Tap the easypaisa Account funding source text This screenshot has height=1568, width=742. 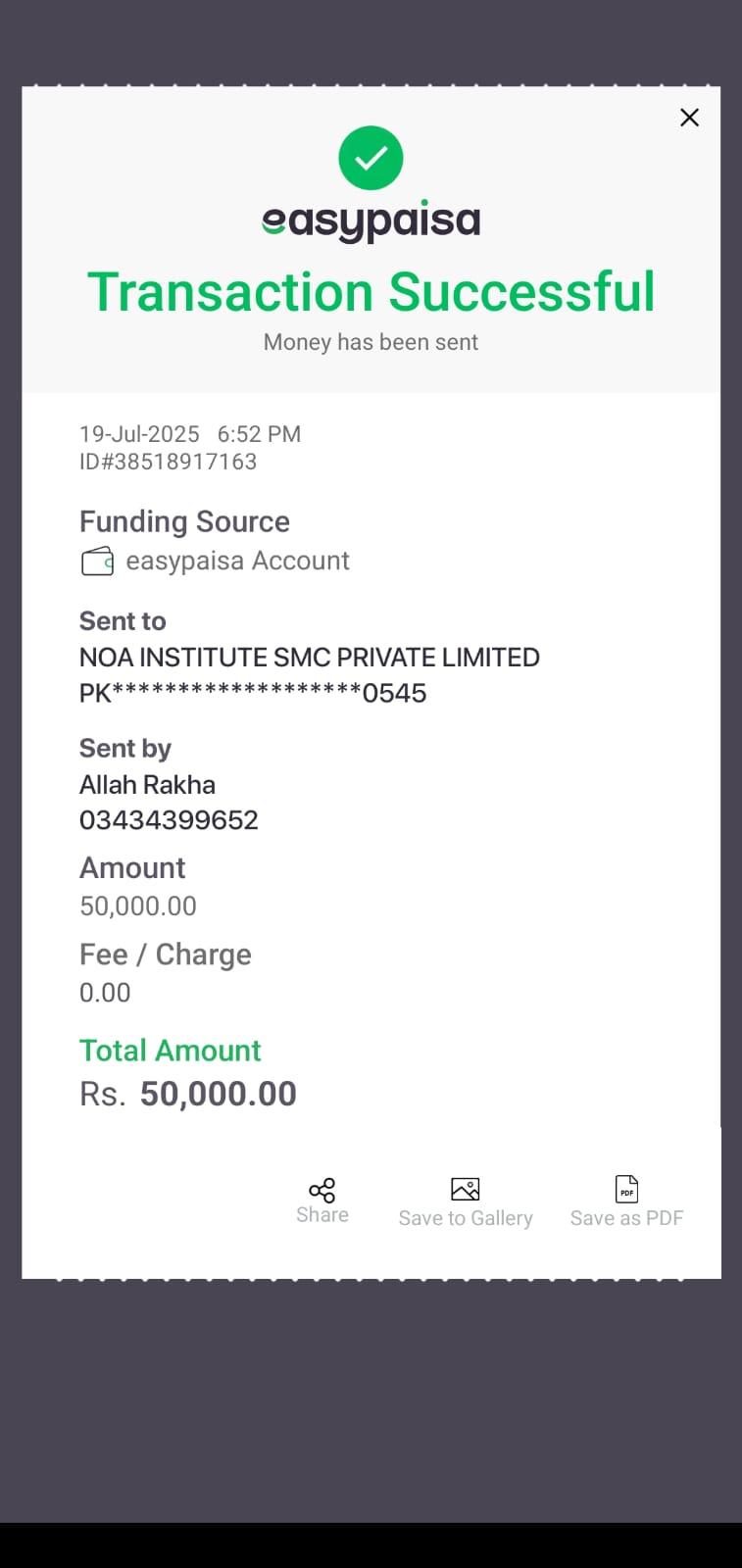tap(237, 562)
